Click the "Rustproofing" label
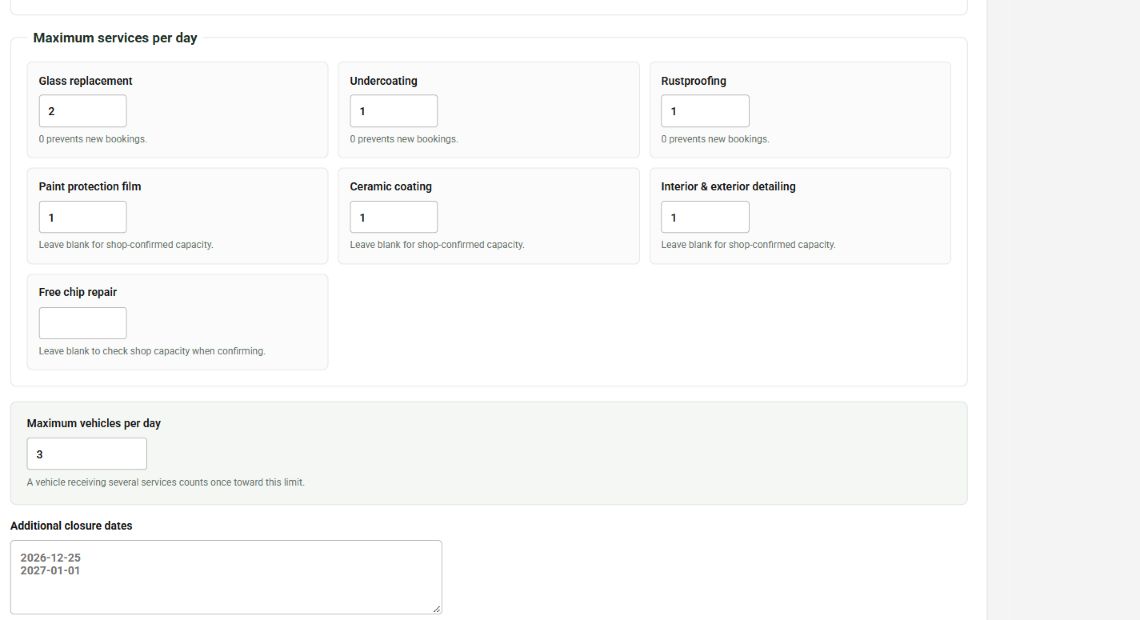 click(693, 81)
